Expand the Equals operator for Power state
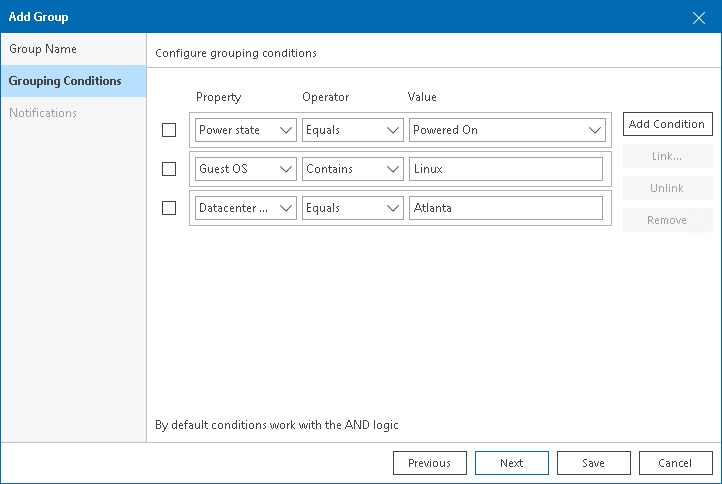Image resolution: width=722 pixels, height=484 pixels. (352, 130)
